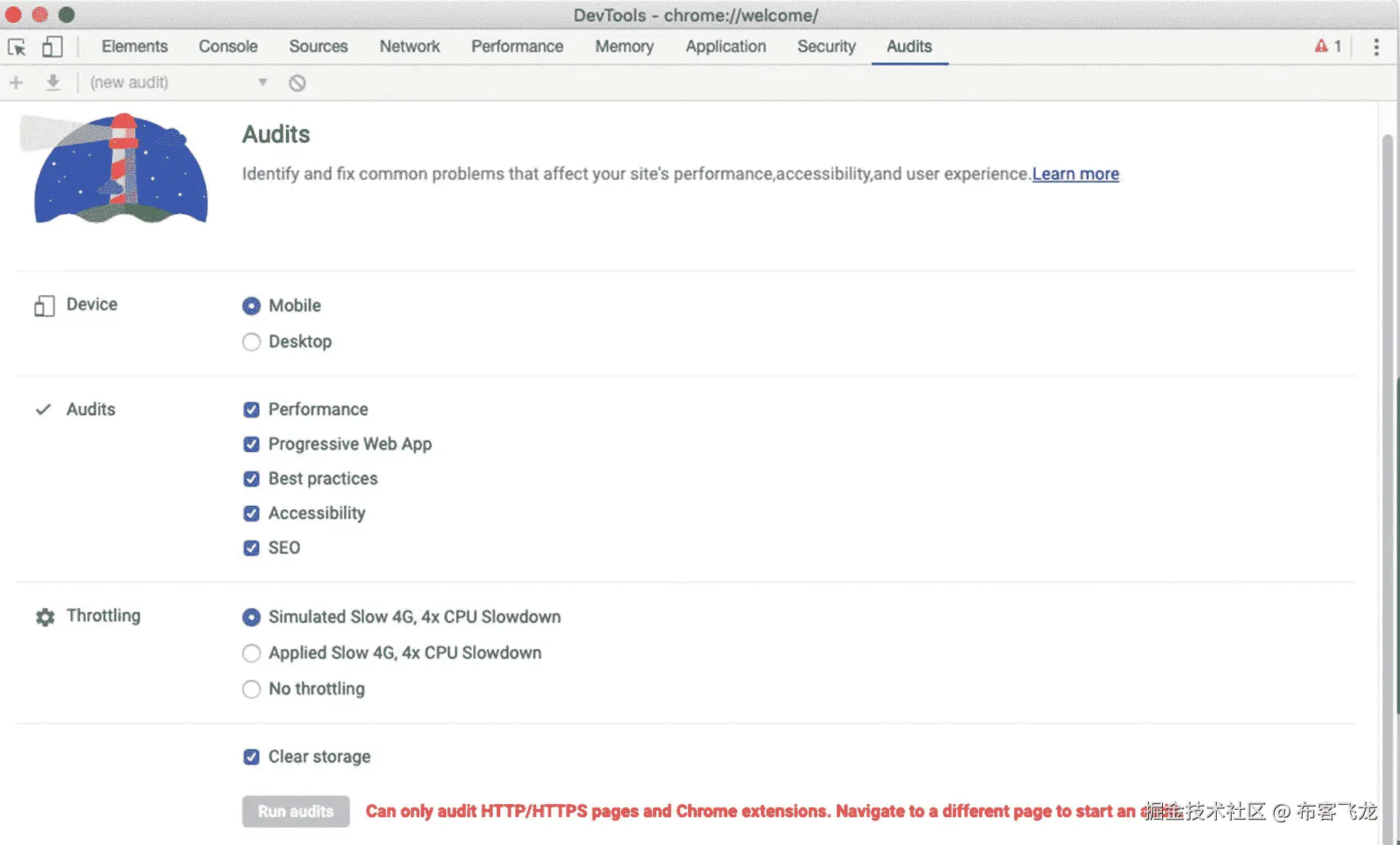
Task: Click the red warning triangle indicator
Action: click(x=1322, y=47)
